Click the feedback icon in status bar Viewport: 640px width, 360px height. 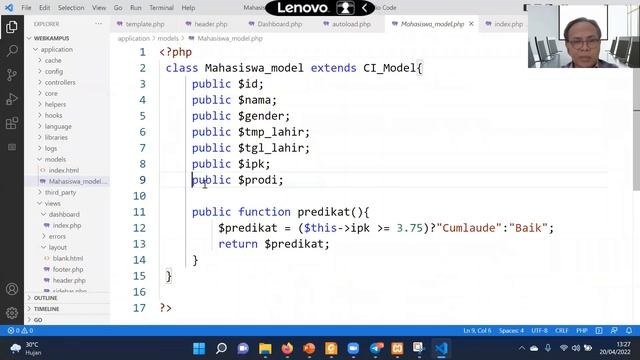coord(614,331)
